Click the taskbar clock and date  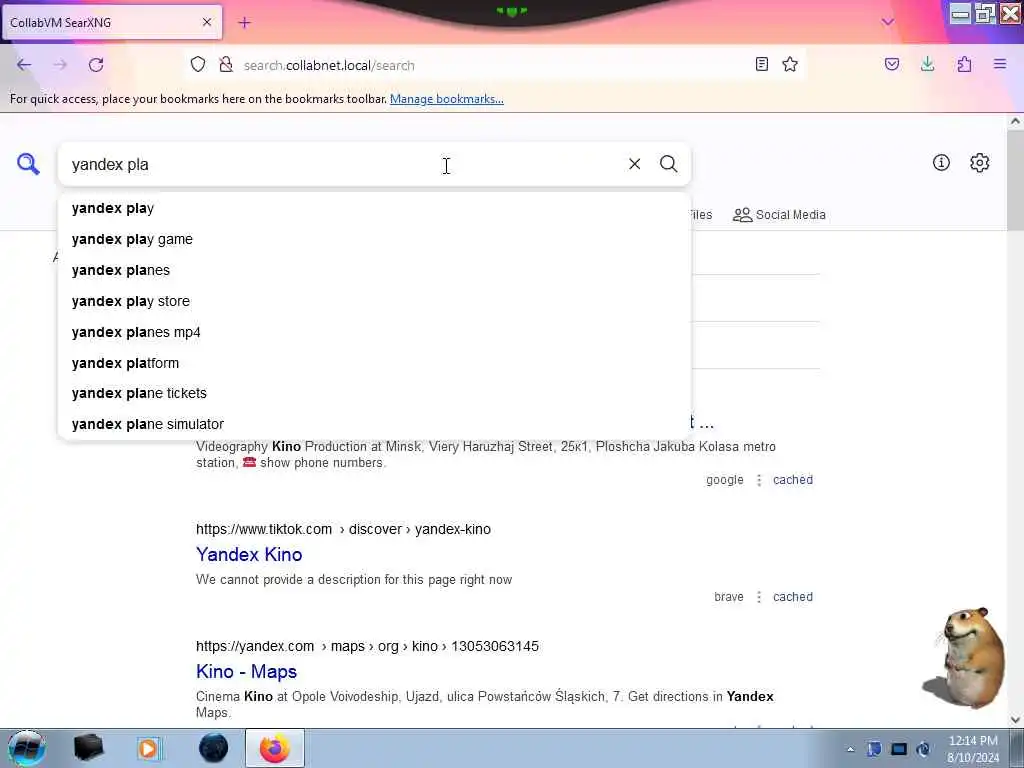click(973, 749)
